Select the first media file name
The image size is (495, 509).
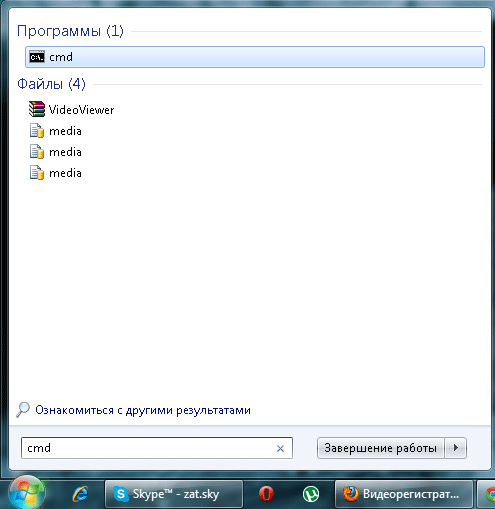point(65,131)
